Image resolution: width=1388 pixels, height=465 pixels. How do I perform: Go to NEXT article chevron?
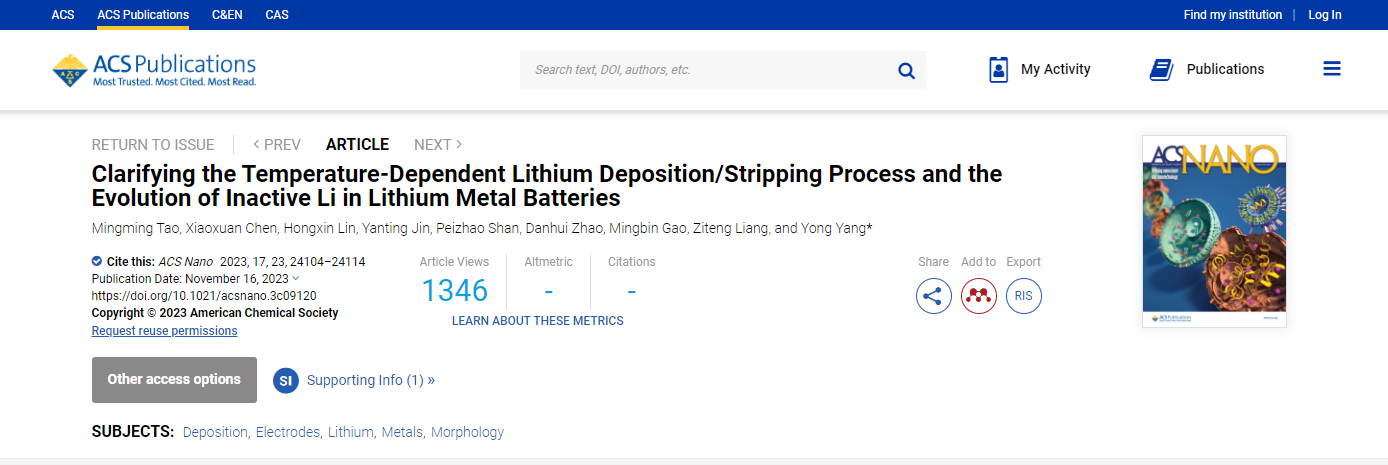[x=459, y=145]
